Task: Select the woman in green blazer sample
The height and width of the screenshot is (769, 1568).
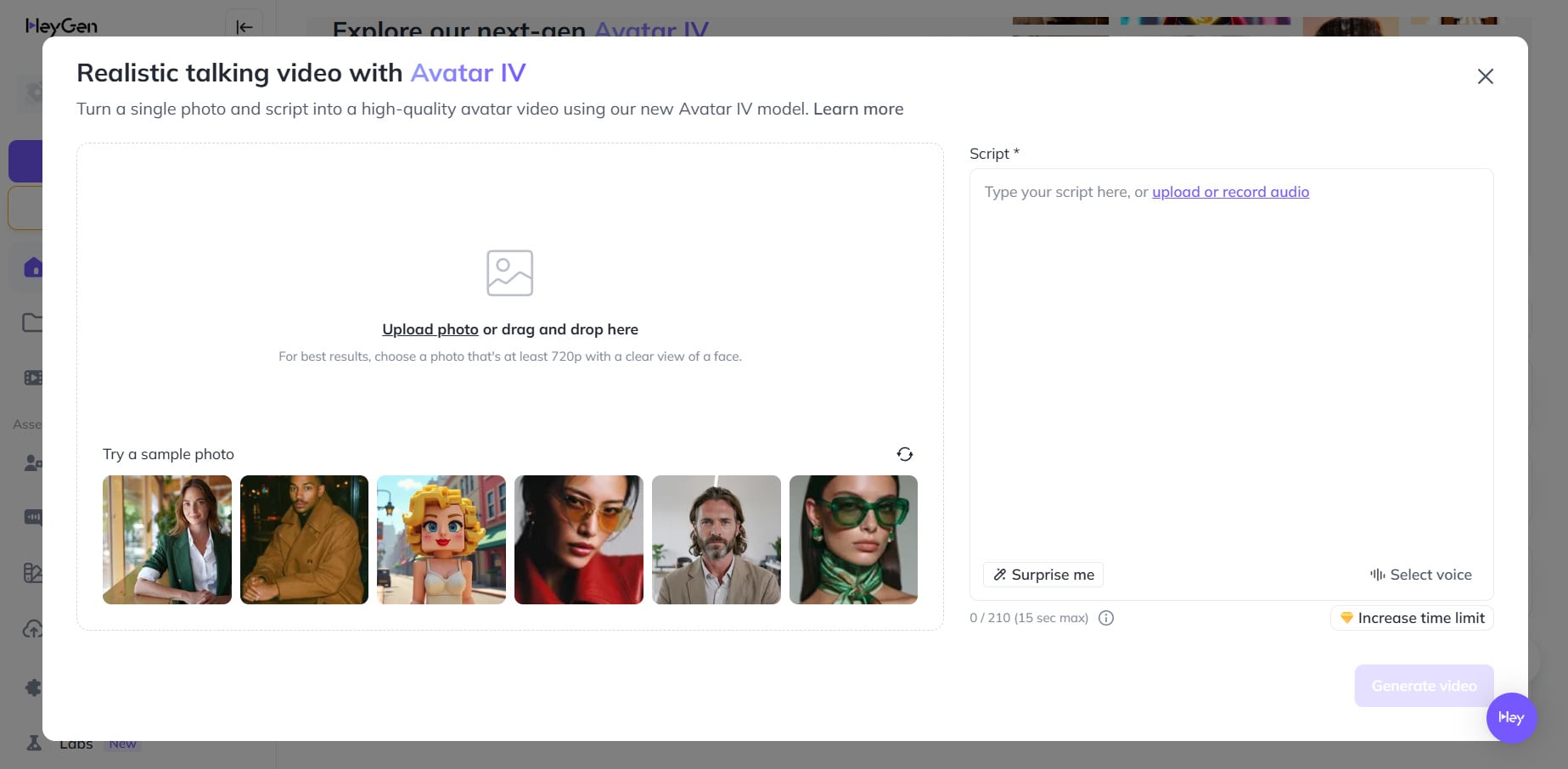Action: coord(167,540)
